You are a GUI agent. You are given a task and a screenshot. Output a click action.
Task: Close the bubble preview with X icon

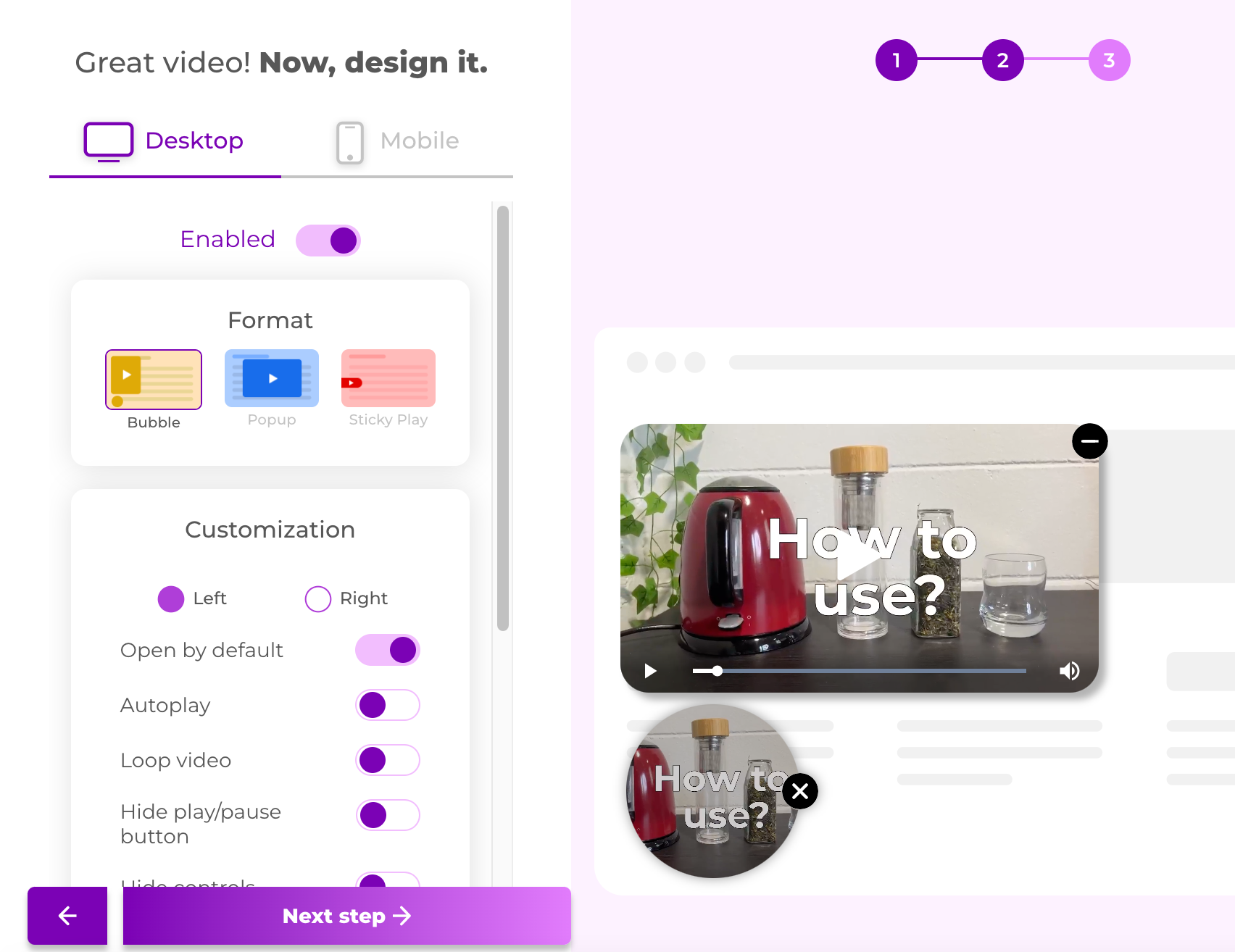pyautogui.click(x=800, y=791)
